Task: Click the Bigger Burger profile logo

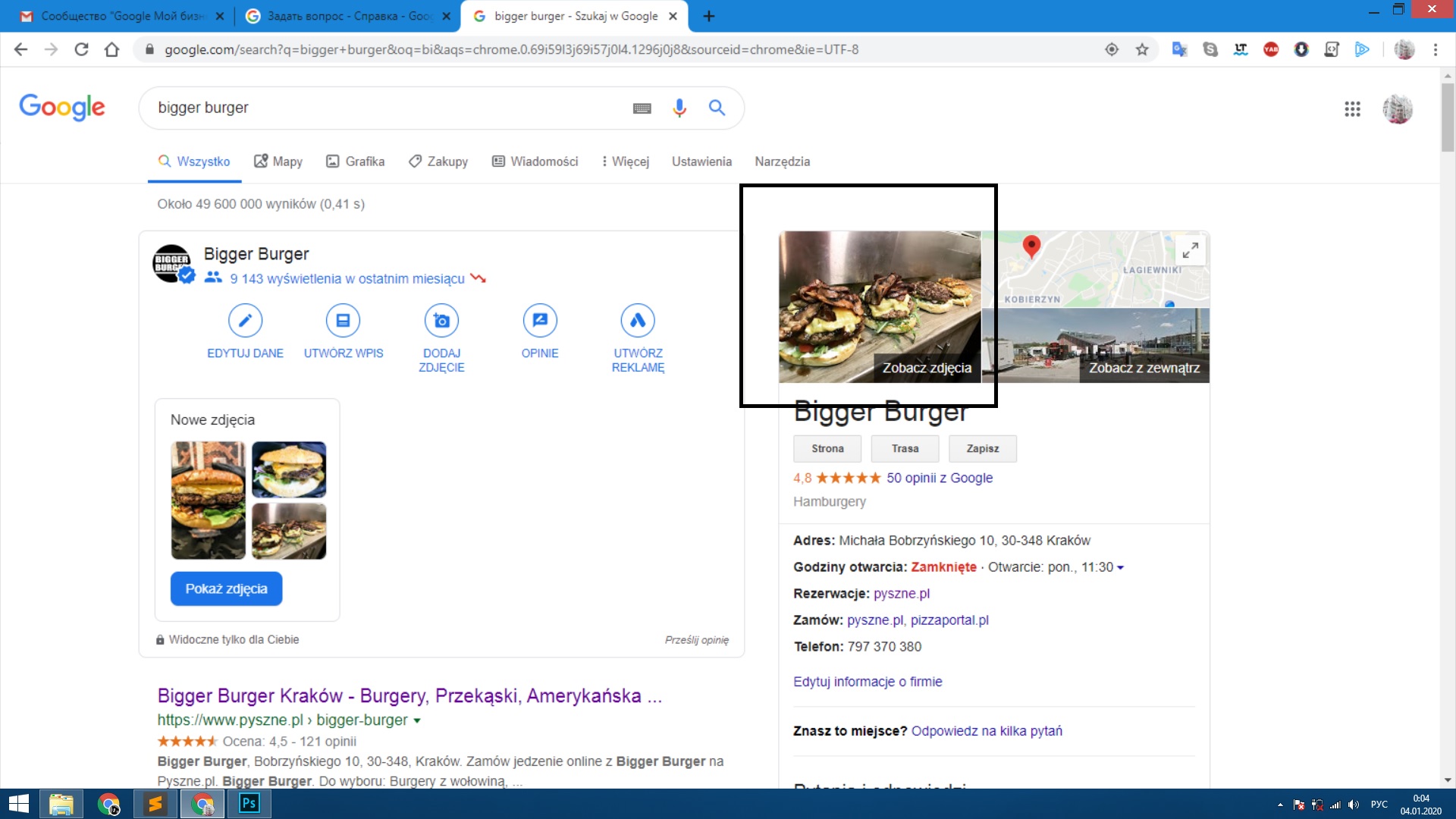Action: point(172,263)
